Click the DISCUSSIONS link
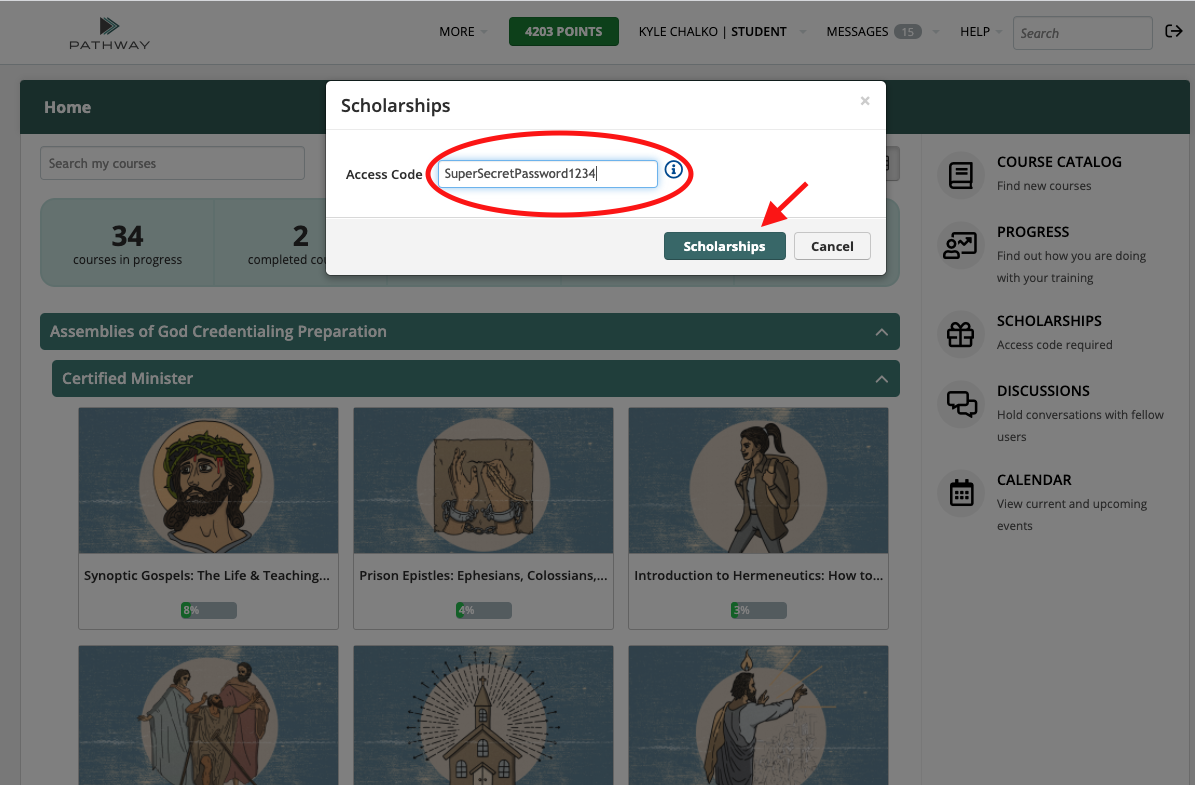The image size is (1195, 785). coord(1043,391)
